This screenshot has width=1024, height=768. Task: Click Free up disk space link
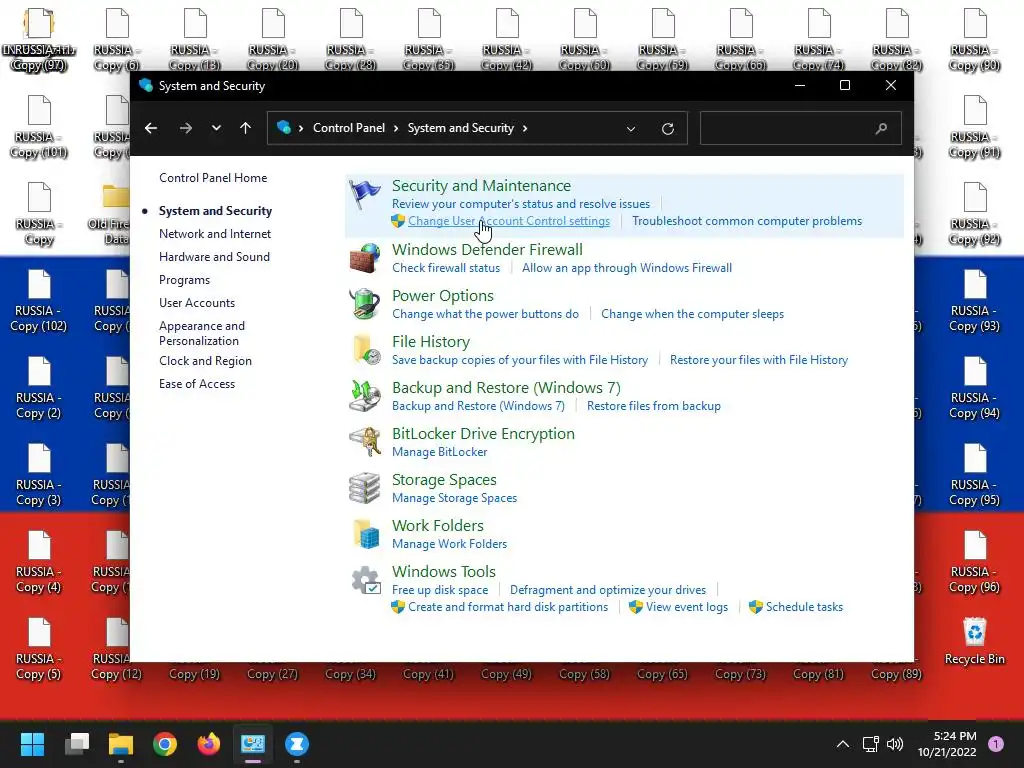[440, 590]
